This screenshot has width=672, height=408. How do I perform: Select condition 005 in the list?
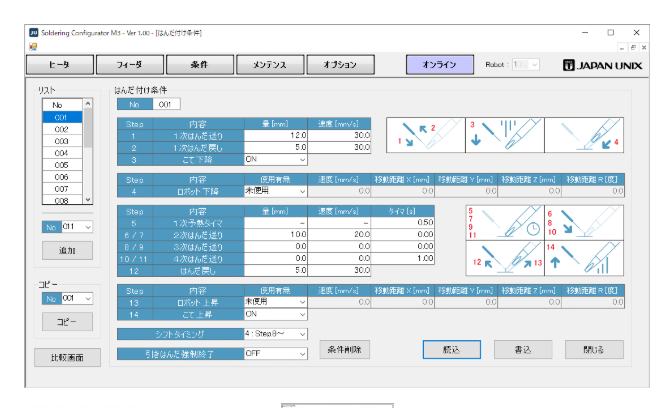62,165
